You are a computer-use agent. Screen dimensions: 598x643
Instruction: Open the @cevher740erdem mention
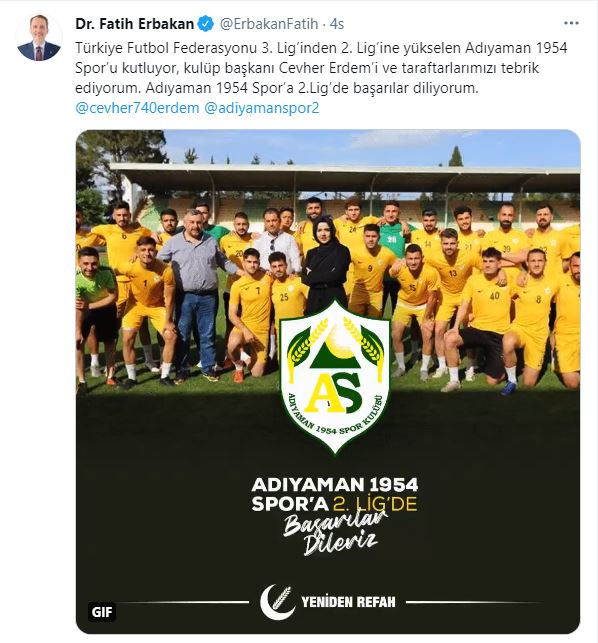(x=137, y=108)
